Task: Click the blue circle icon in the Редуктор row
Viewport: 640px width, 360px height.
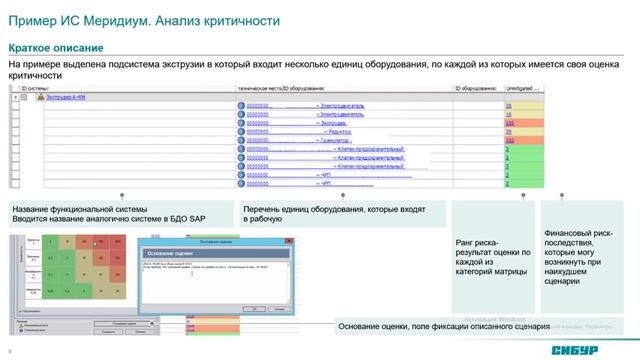Action: pos(241,131)
